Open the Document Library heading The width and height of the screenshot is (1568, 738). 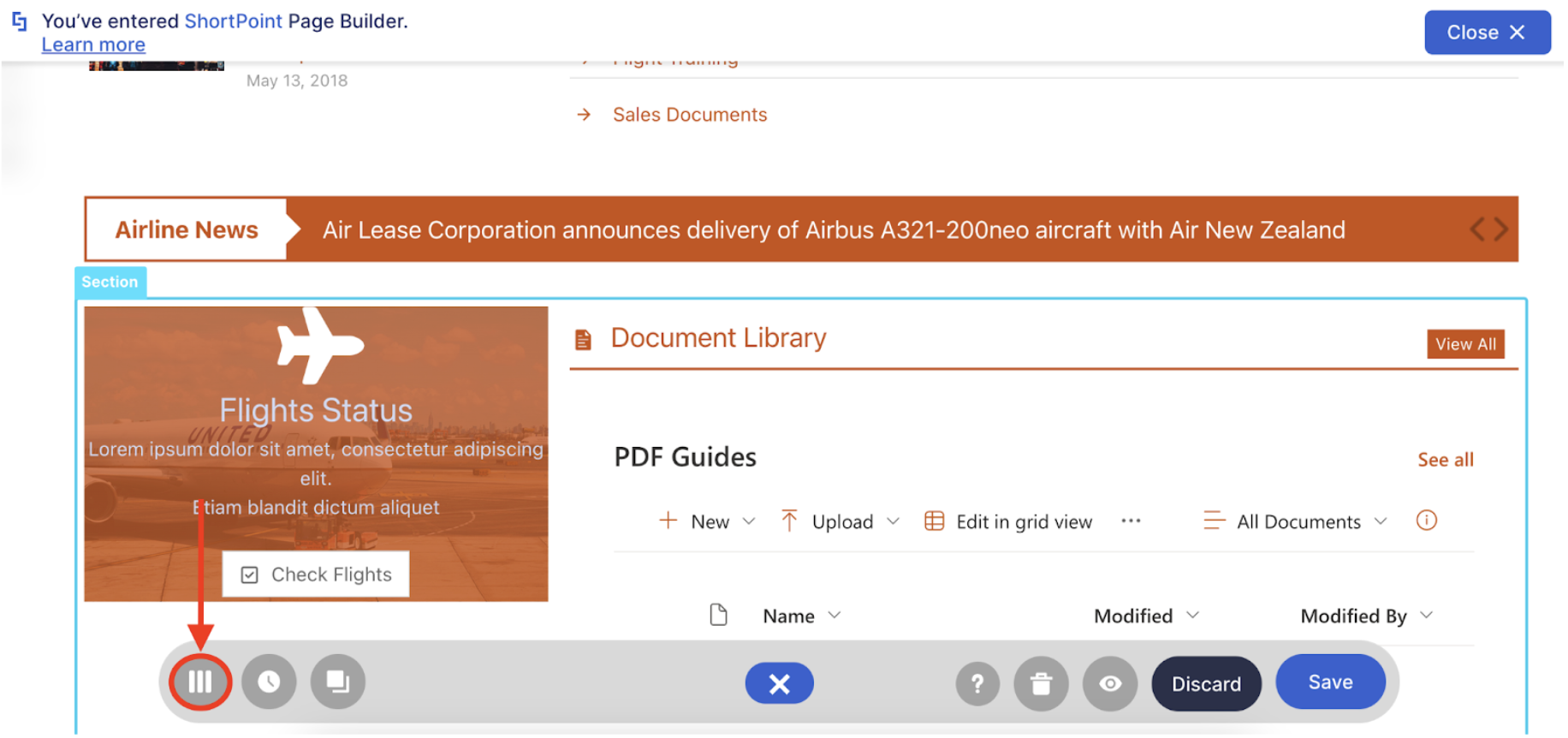(718, 338)
